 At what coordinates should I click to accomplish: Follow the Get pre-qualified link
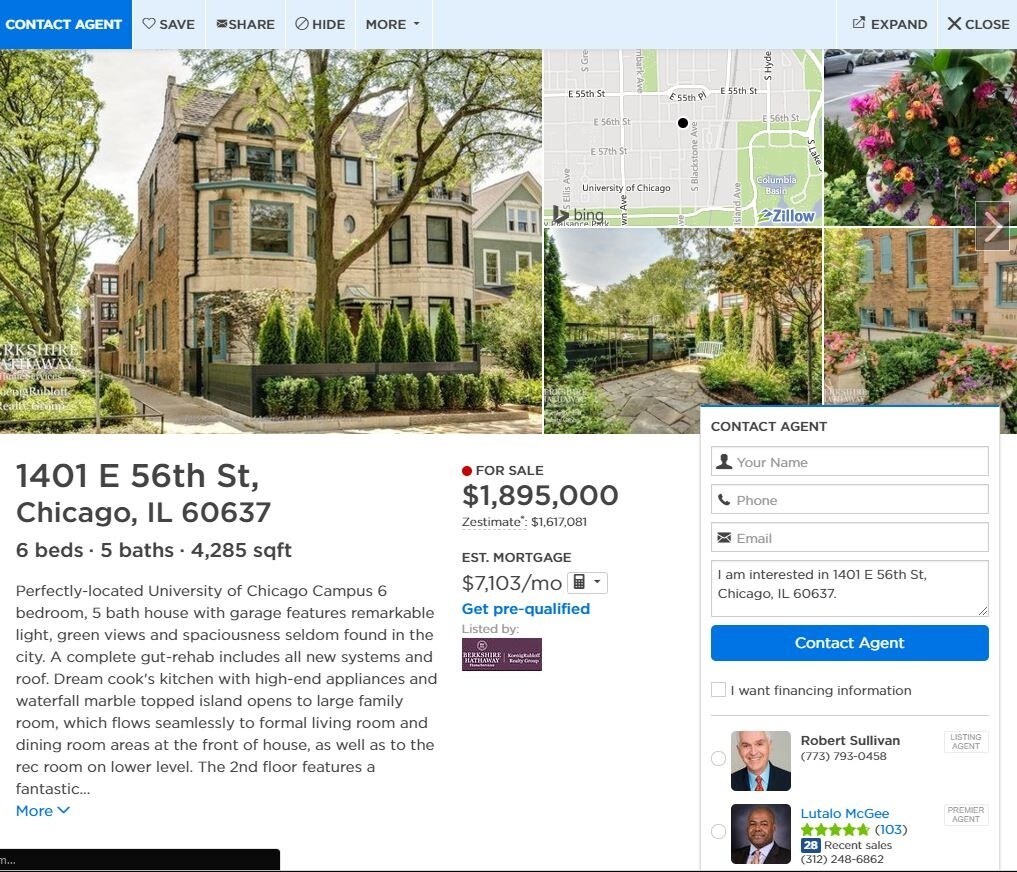pos(525,609)
